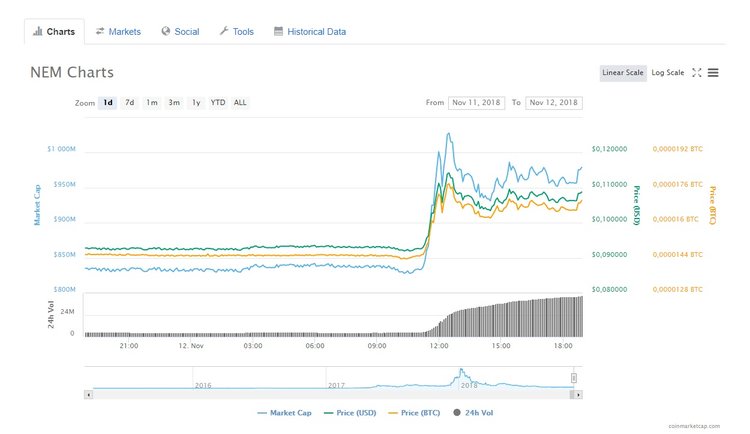Set zoom range to 1m

[x=152, y=102]
